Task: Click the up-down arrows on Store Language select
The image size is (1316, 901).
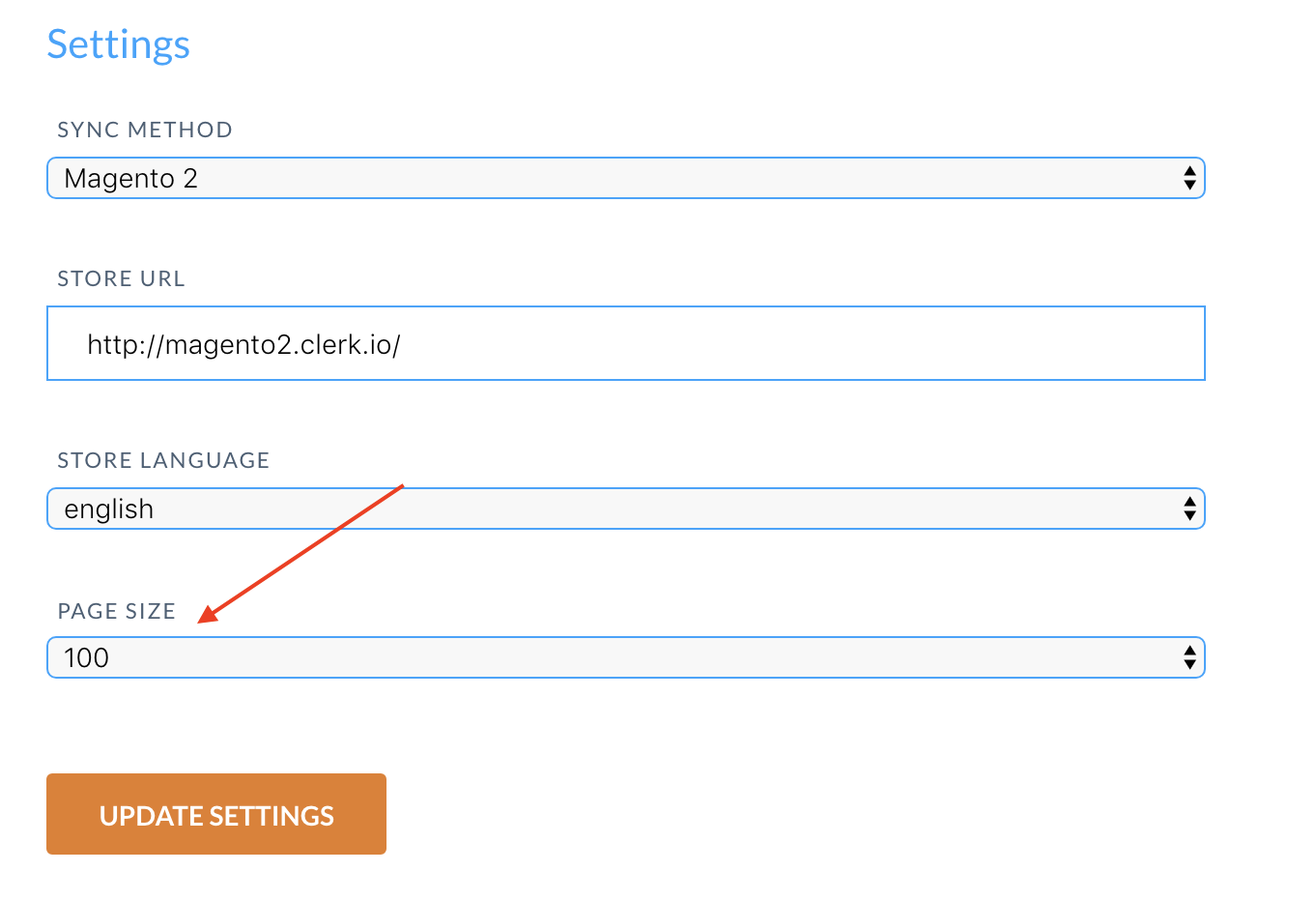Action: click(1189, 509)
